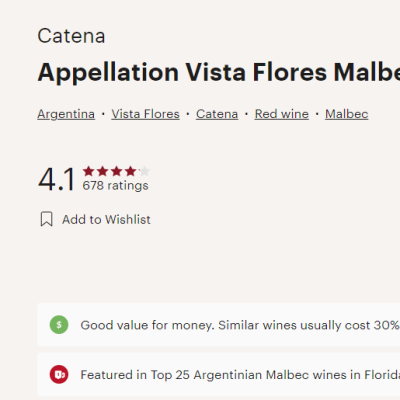View the 678 ratings count
The height and width of the screenshot is (400, 400).
pos(115,185)
